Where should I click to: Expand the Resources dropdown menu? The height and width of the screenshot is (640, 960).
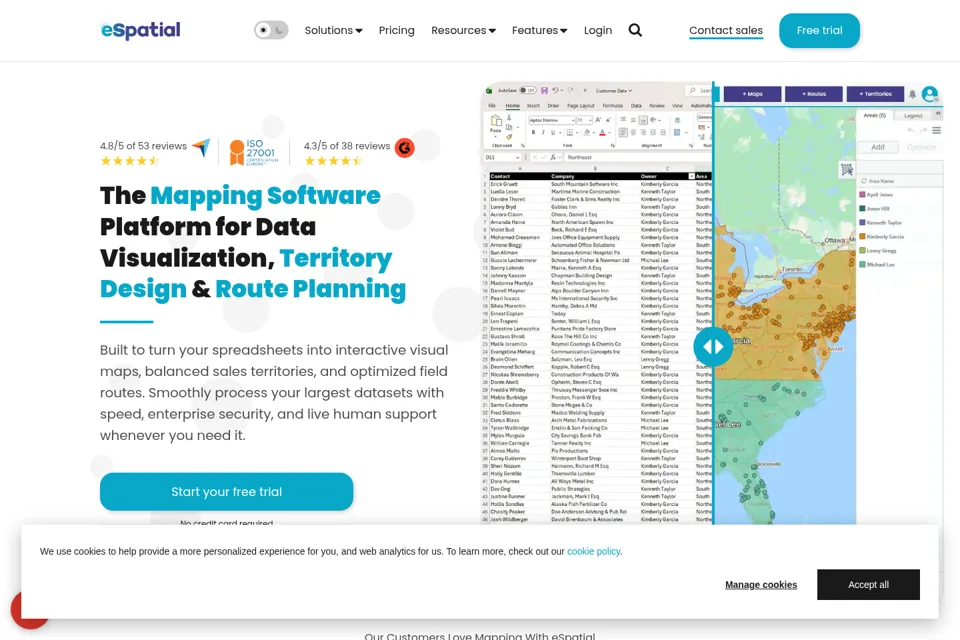tap(463, 30)
